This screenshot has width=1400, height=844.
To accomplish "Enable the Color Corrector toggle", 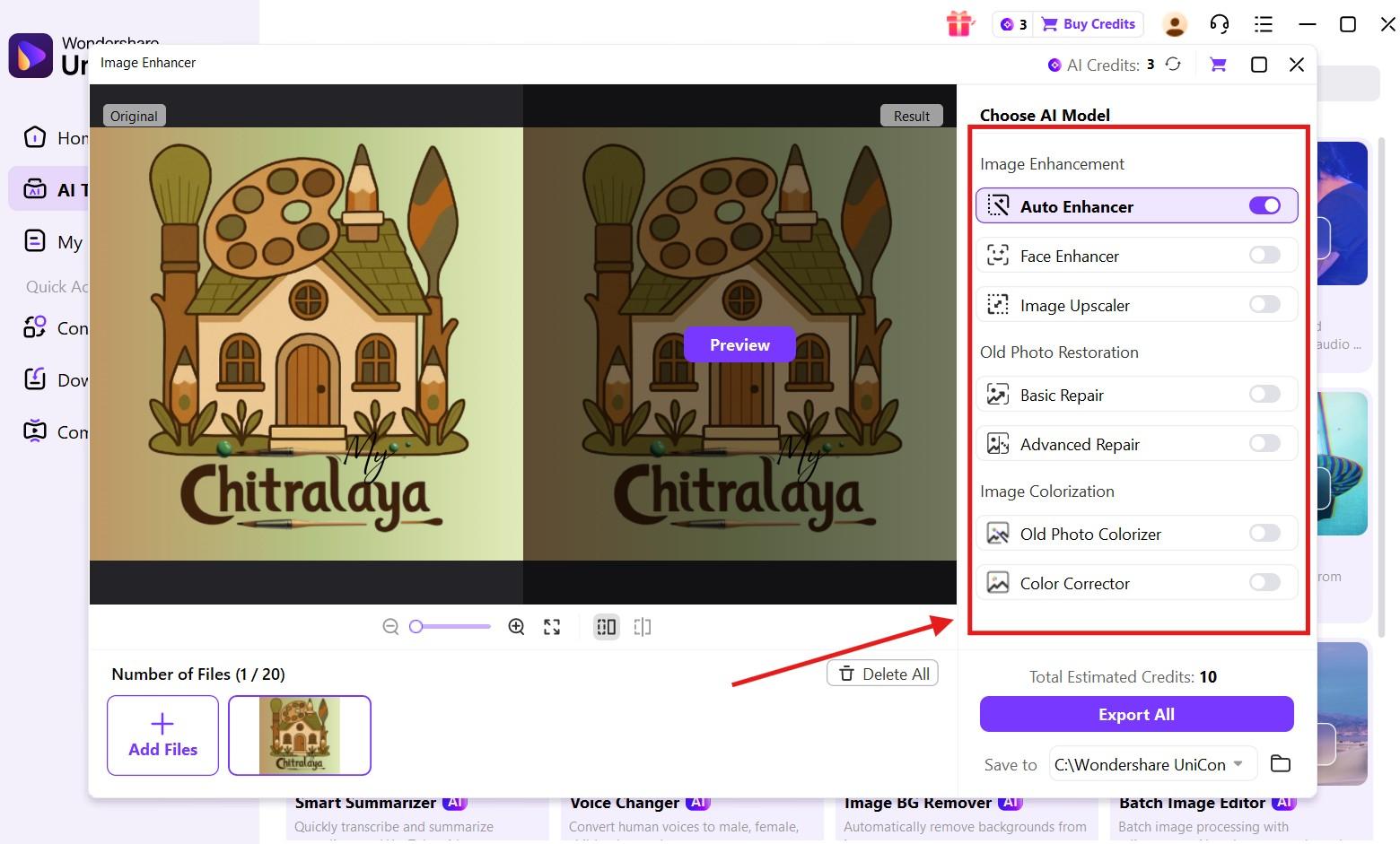I will [1264, 583].
